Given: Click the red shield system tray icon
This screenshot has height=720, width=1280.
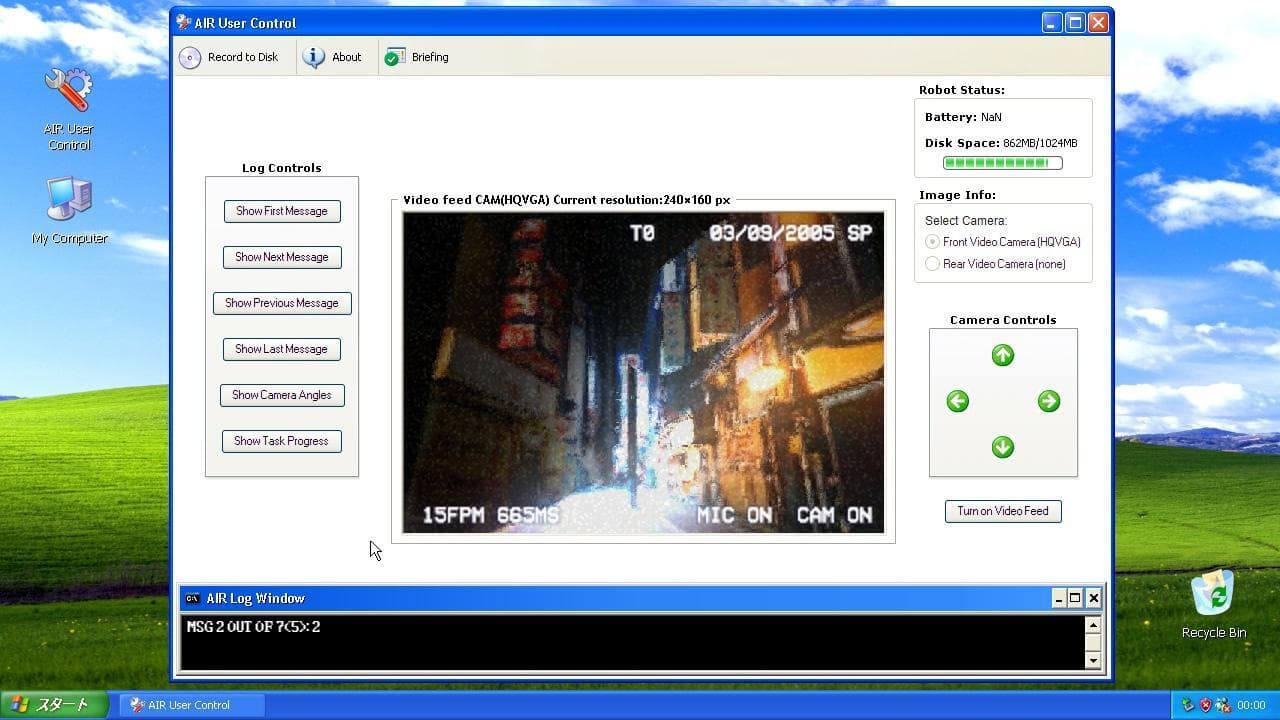Looking at the screenshot, I should [x=1205, y=705].
